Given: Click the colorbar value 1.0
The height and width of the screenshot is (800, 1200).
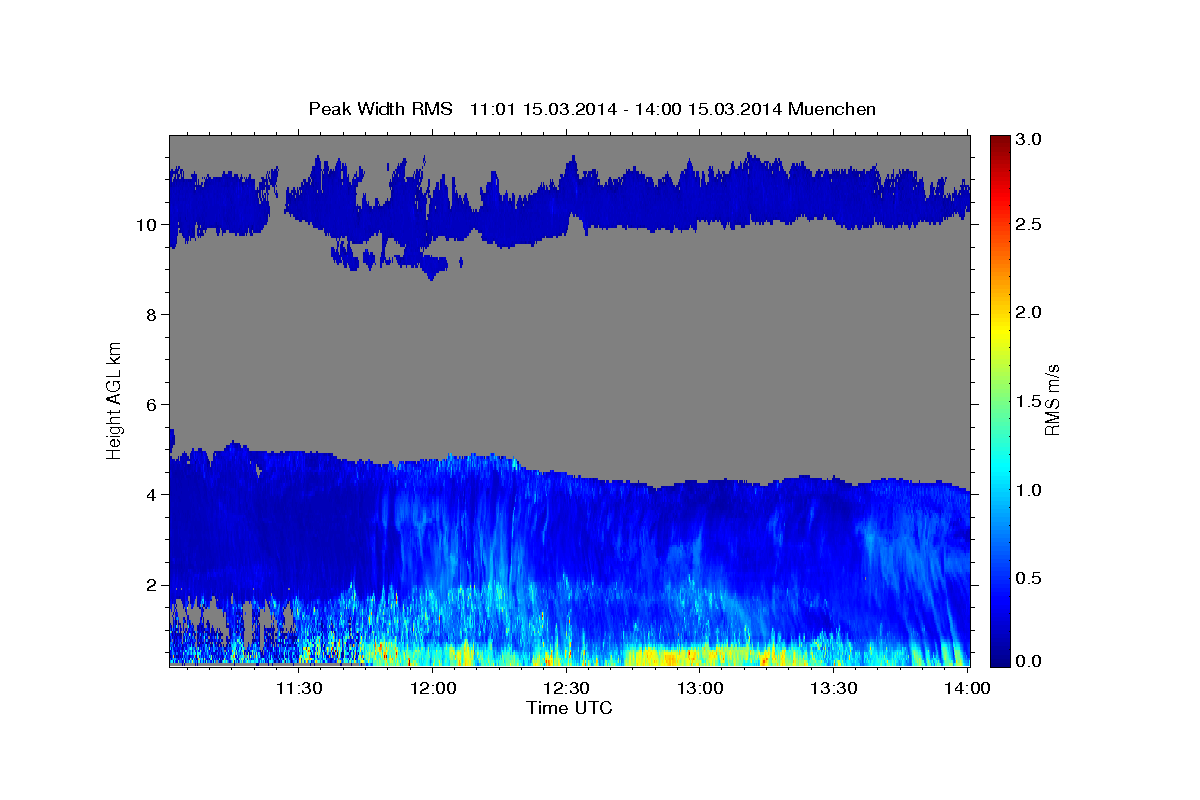Looking at the screenshot, I should (1030, 490).
